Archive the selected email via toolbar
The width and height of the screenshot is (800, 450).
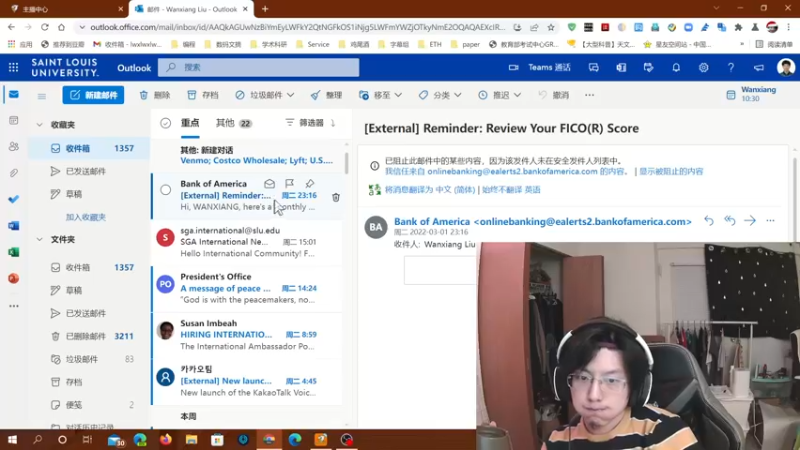(x=203, y=95)
